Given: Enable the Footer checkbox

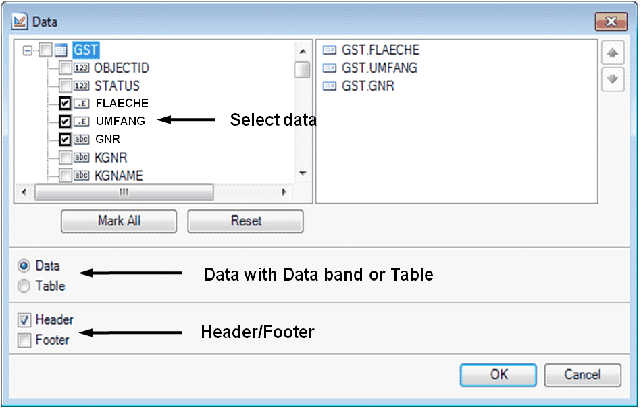Looking at the screenshot, I should point(24,340).
